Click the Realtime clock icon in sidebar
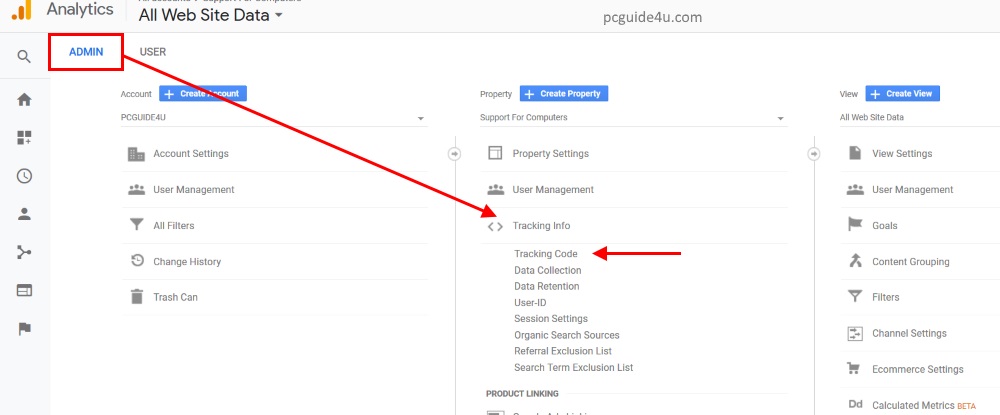The width and height of the screenshot is (1000, 415). pyautogui.click(x=24, y=176)
